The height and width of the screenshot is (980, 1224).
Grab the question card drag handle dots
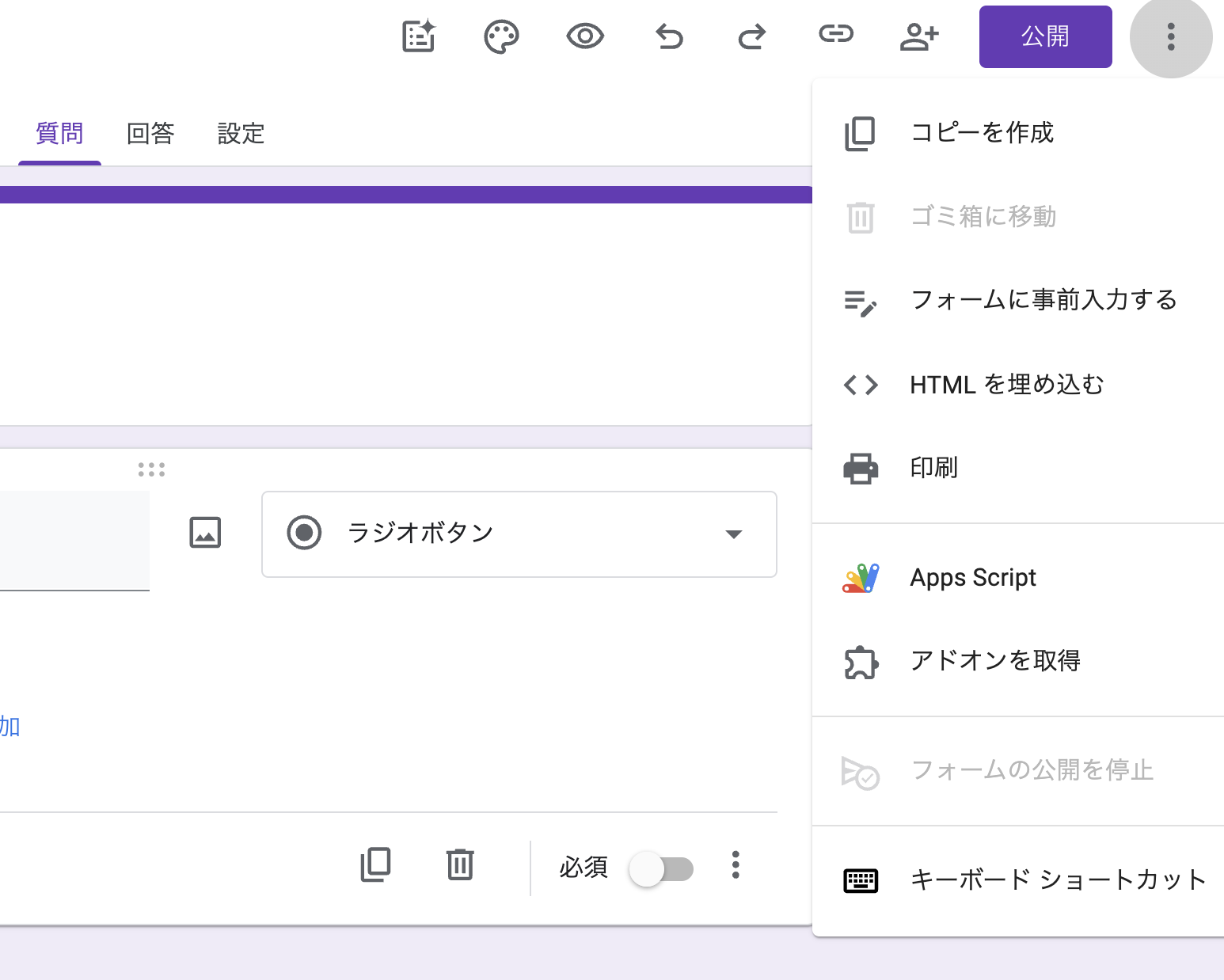151,469
